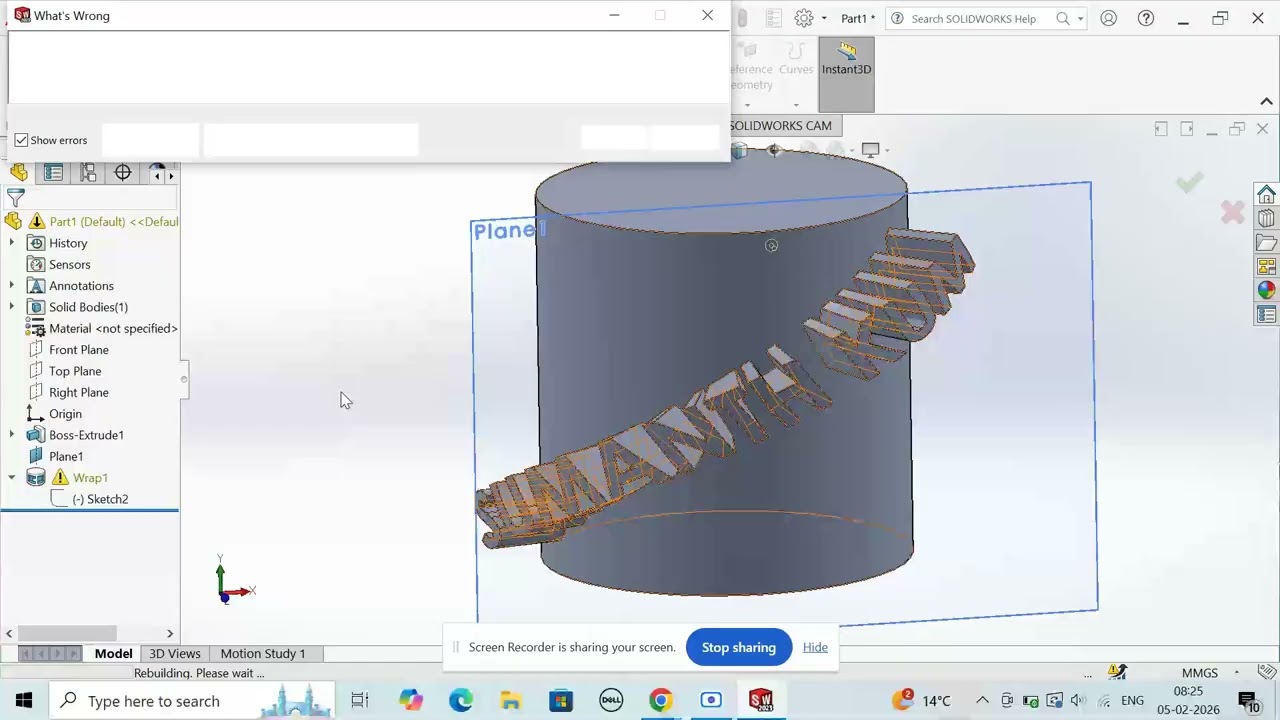
Task: Switch to the Motion Study 1 tab
Action: tap(263, 654)
